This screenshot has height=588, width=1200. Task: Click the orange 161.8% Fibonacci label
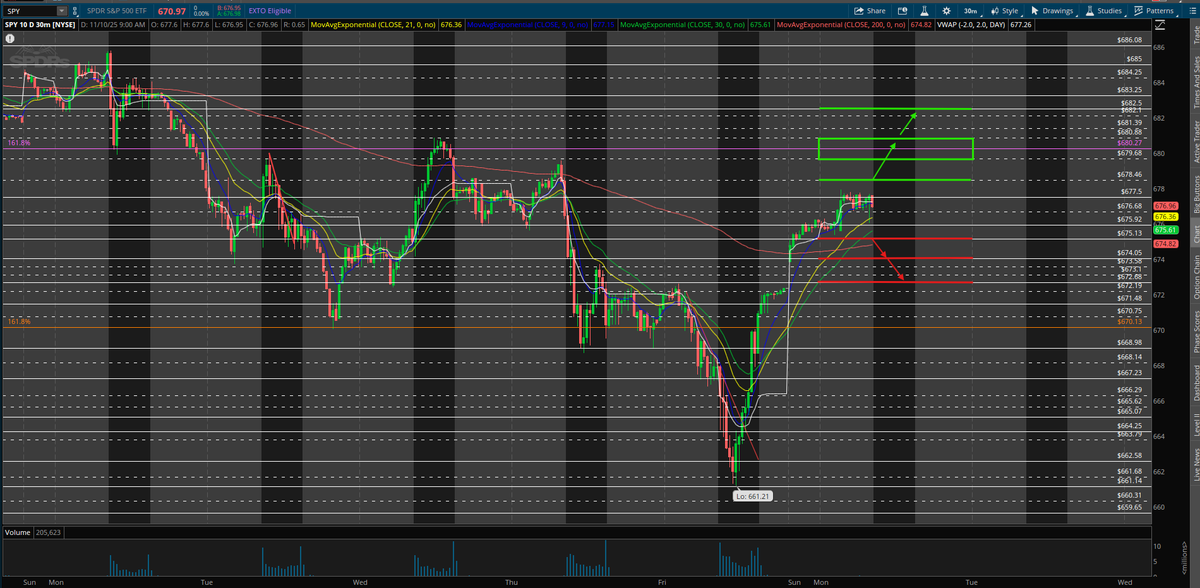click(18, 322)
